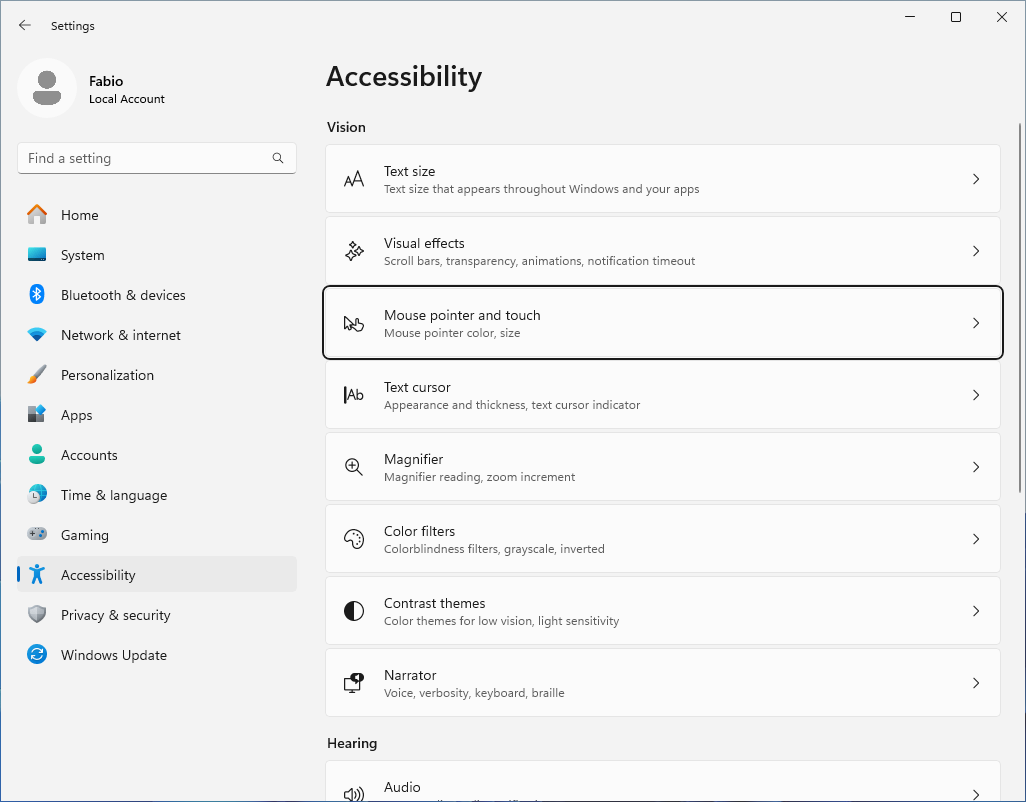Screen dimensions: 1026x802
Task: Open Time & language category label
Action: click(114, 495)
